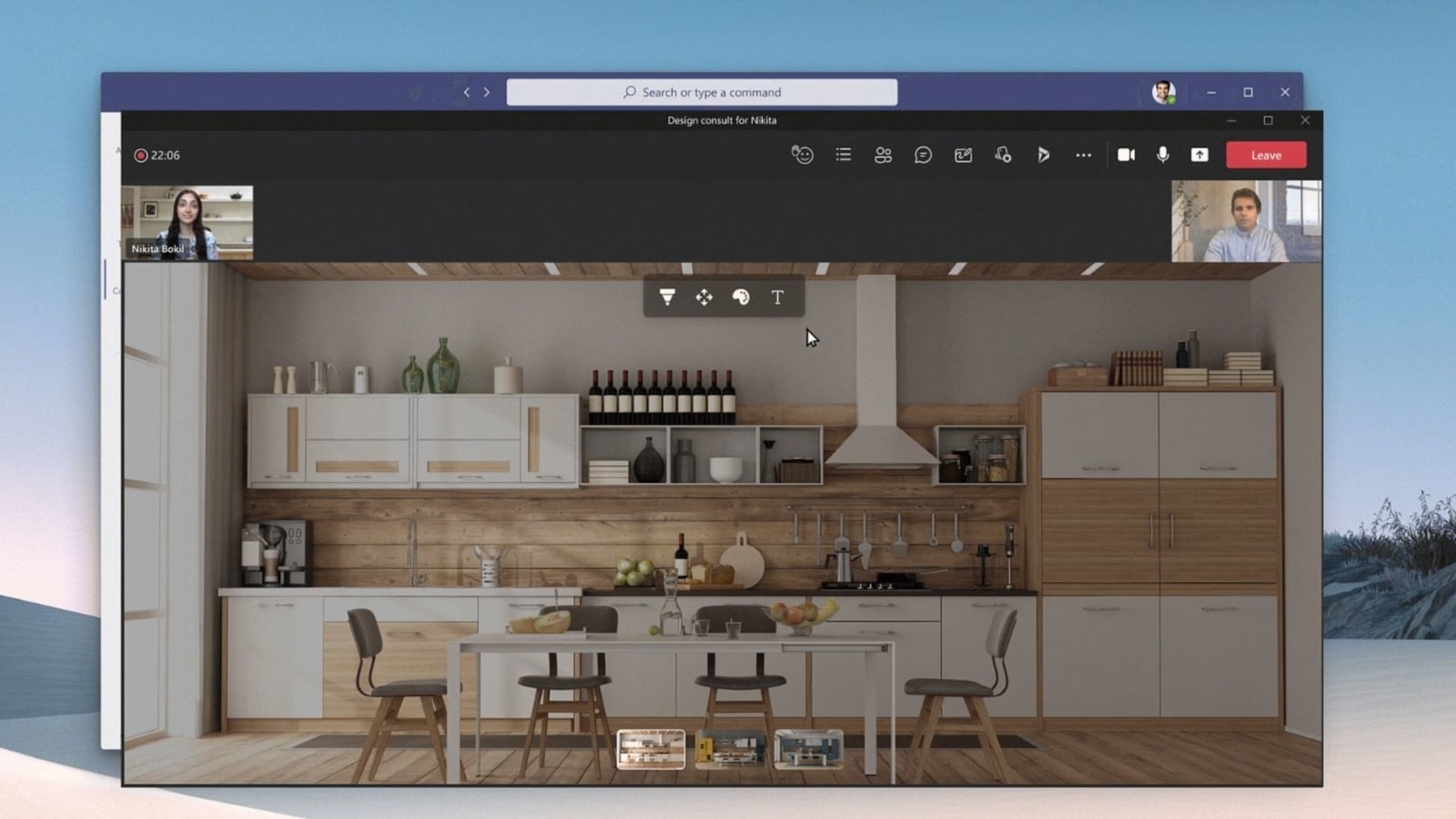The image size is (1456, 819).
Task: Mute the microphone
Action: pyautogui.click(x=1163, y=155)
